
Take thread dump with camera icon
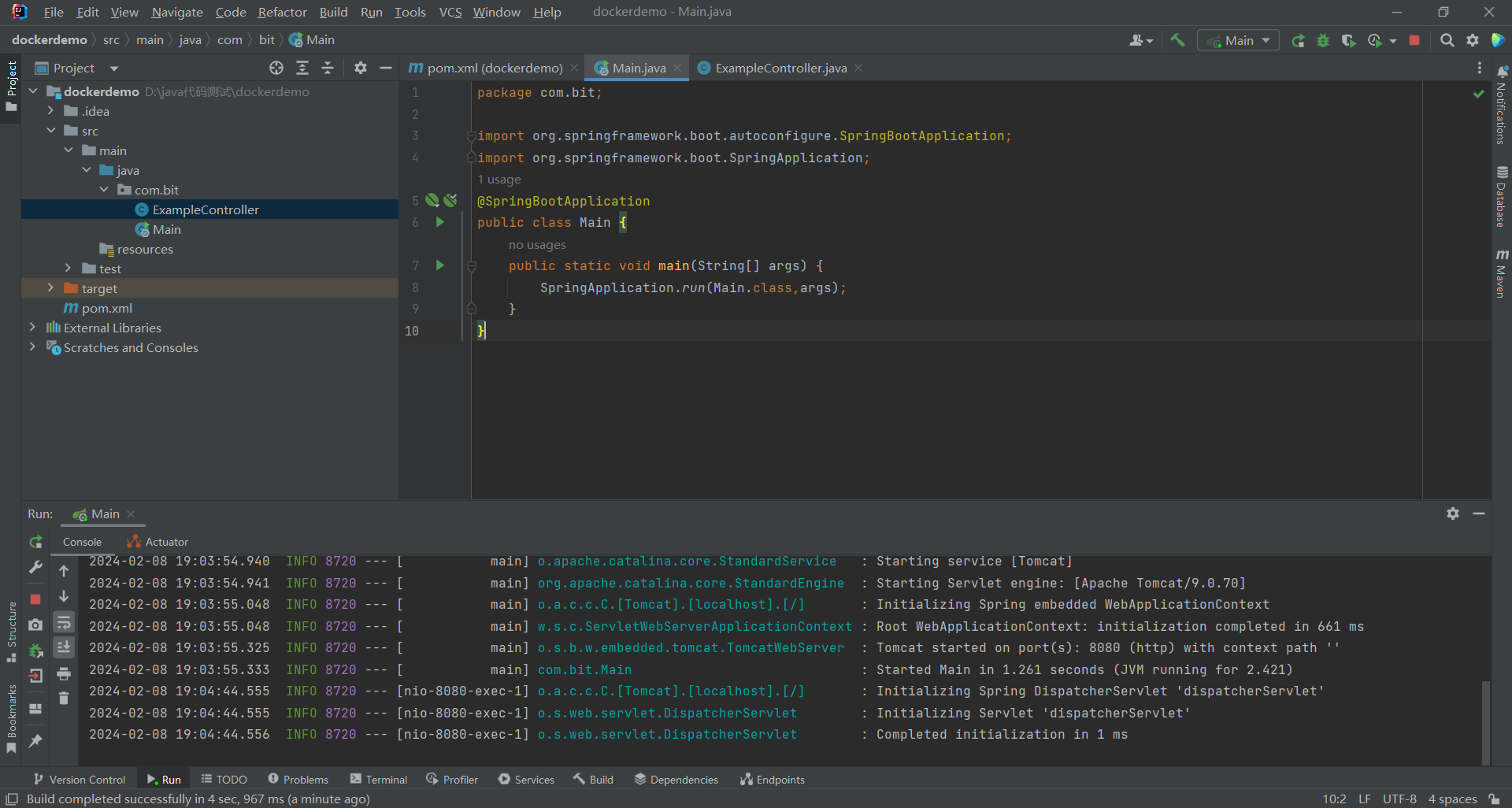tap(35, 625)
